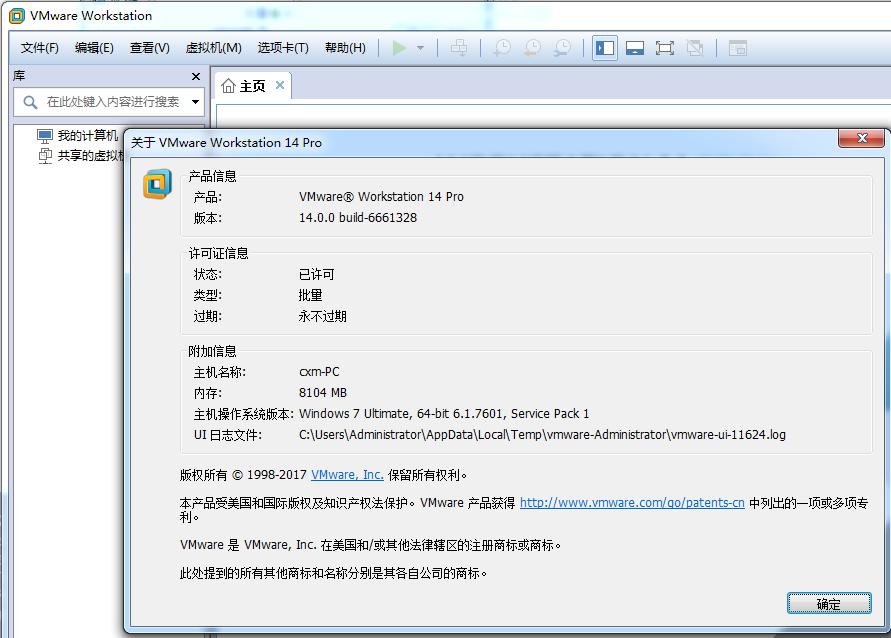Open the 帮助(H) menu
The height and width of the screenshot is (638, 891).
345,48
